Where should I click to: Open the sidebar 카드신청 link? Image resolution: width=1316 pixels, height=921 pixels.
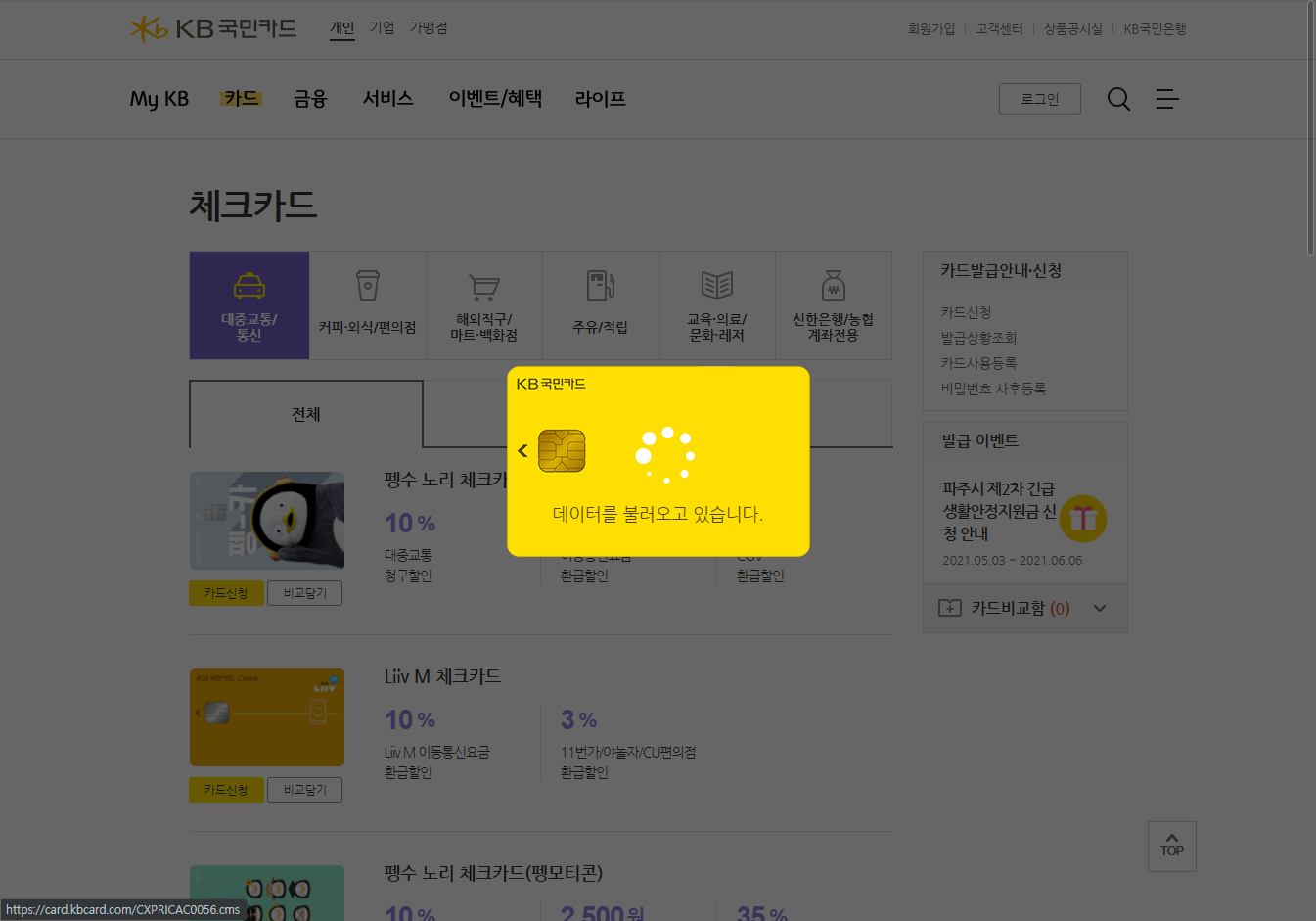(x=967, y=312)
